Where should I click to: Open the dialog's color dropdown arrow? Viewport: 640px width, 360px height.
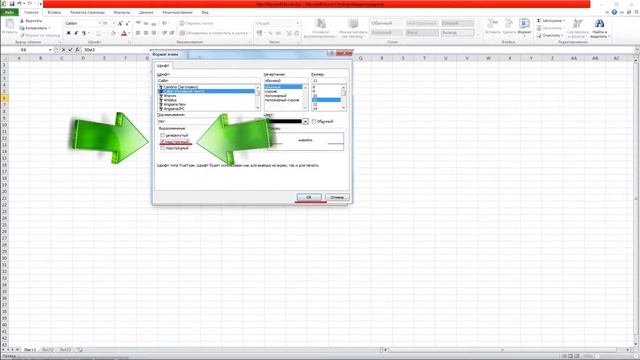(305, 122)
